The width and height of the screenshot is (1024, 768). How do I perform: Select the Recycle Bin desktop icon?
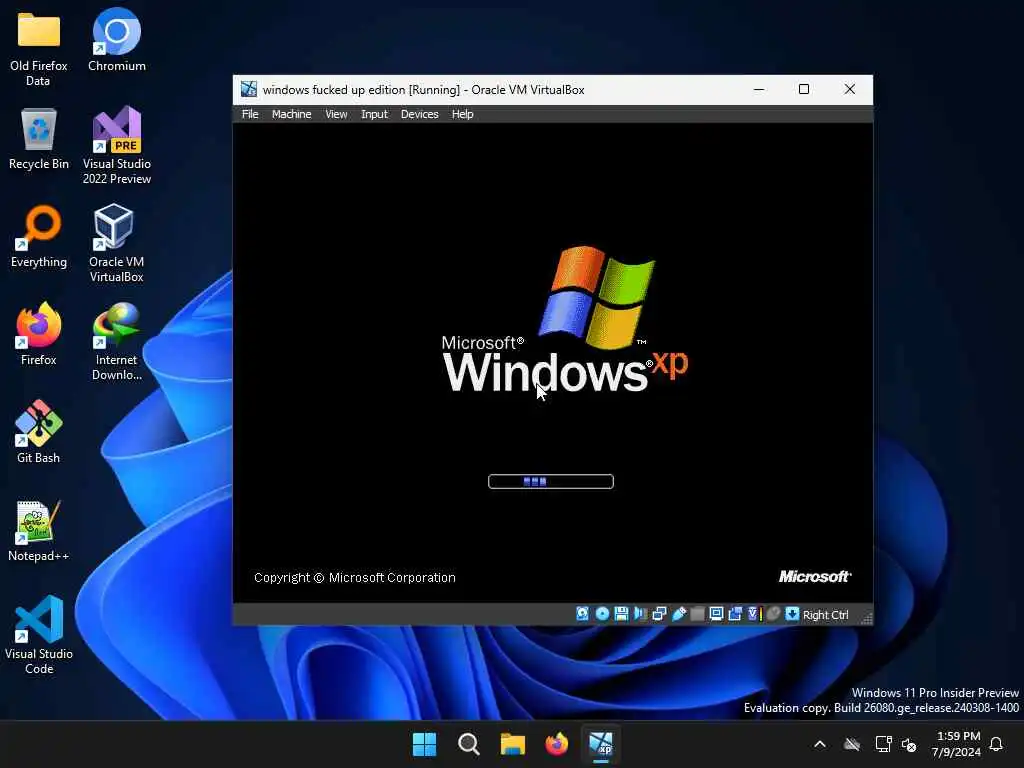pos(39,138)
